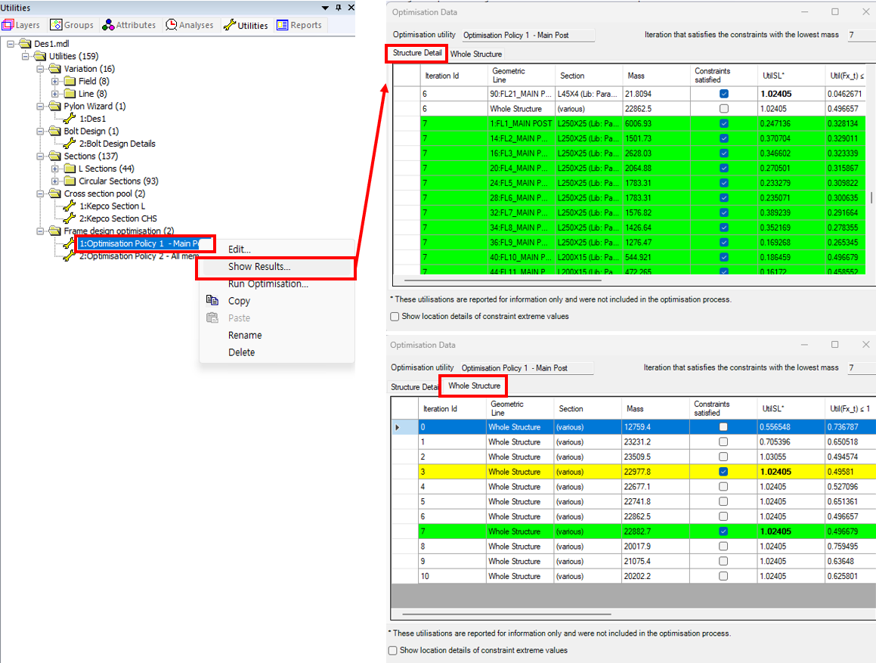Click Run Optimisation in the context menu
The image size is (876, 663).
pyautogui.click(x=267, y=284)
